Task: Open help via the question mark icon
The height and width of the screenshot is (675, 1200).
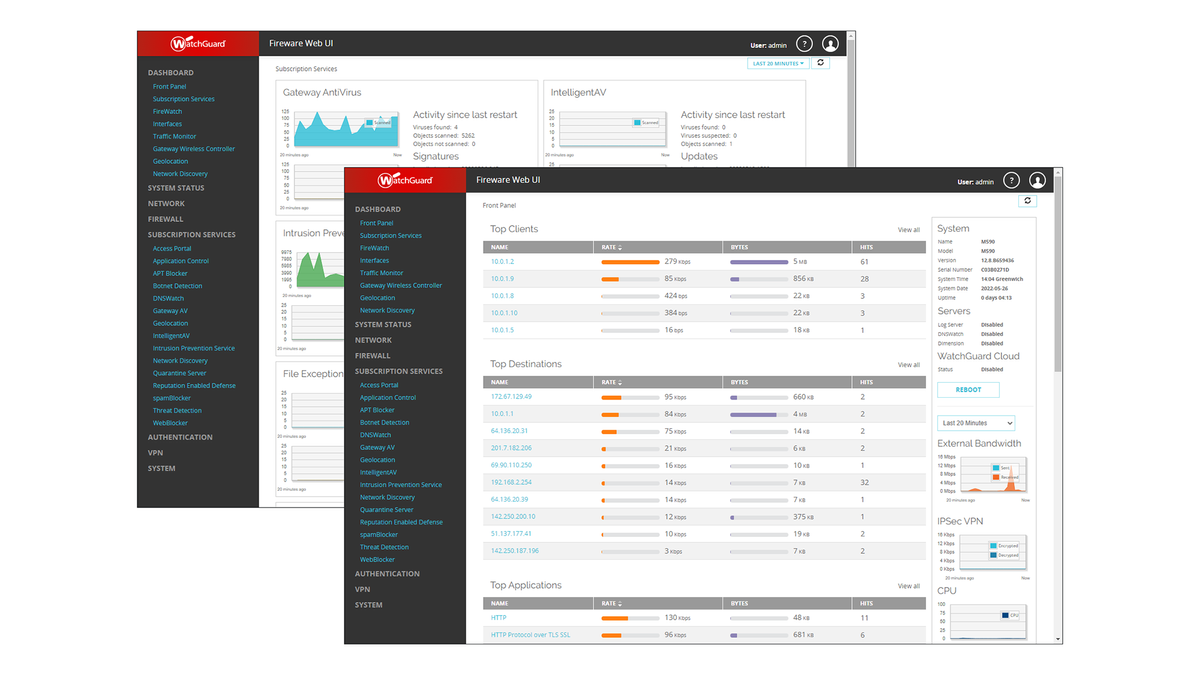Action: 1011,180
